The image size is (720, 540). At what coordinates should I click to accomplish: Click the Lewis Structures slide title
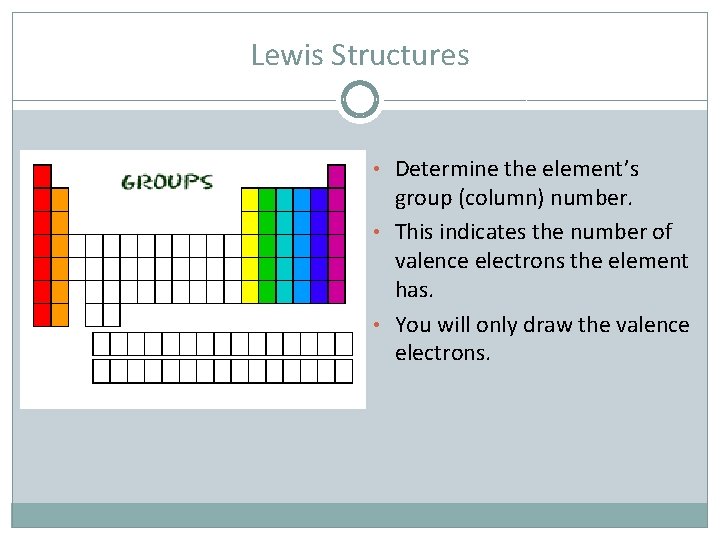click(360, 55)
